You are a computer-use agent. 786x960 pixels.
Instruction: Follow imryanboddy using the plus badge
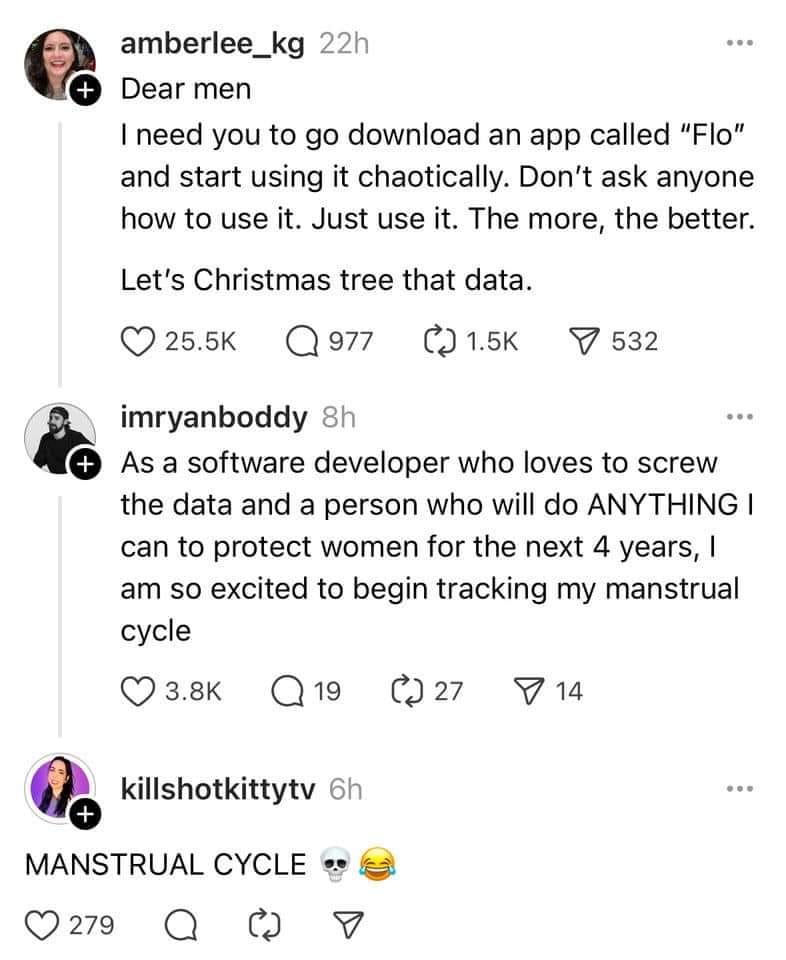coord(85,464)
